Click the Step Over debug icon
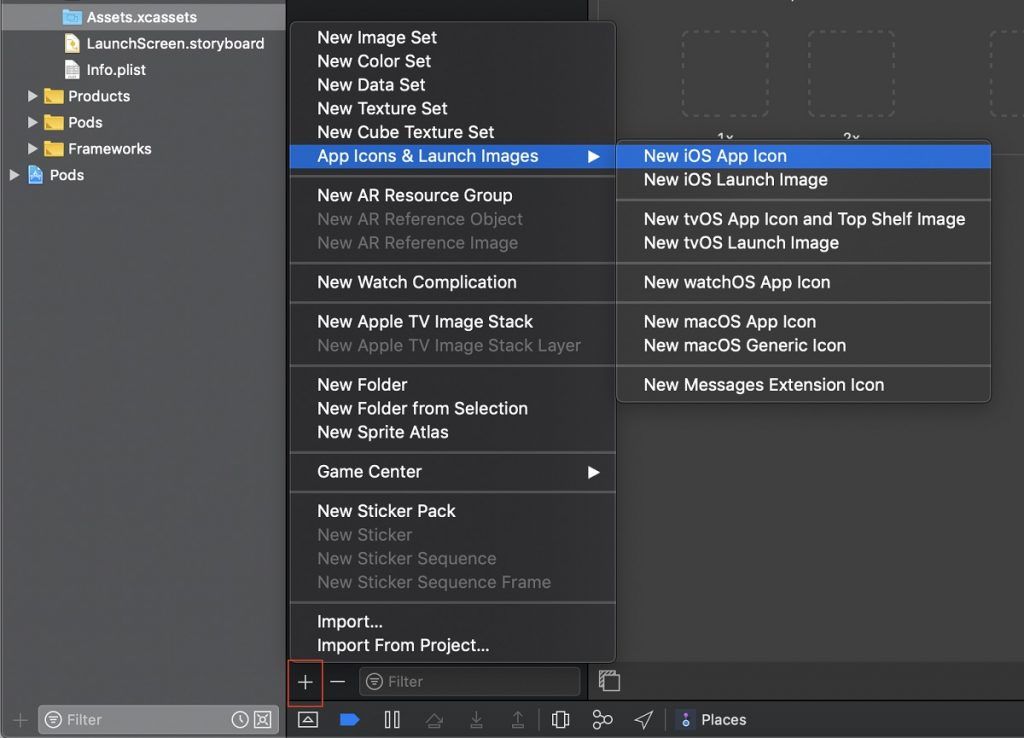 click(x=434, y=720)
